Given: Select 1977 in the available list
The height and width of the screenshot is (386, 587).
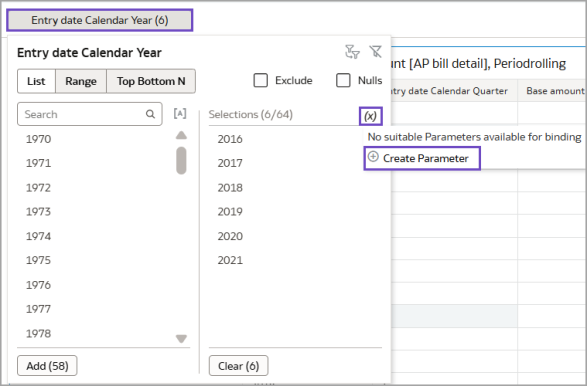Looking at the screenshot, I should (x=38, y=309).
